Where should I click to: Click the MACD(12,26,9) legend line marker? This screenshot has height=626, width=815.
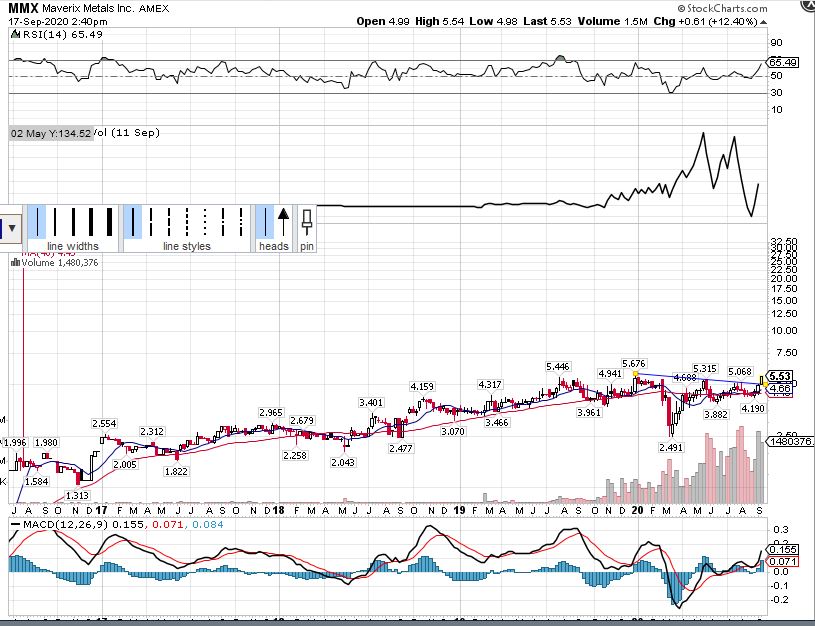coord(15,525)
